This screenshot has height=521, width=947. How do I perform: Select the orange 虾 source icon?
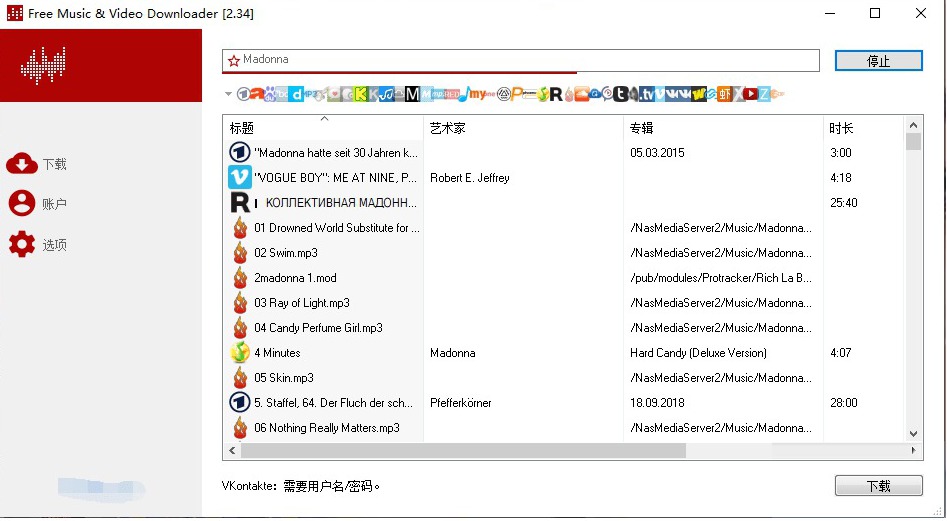724,94
